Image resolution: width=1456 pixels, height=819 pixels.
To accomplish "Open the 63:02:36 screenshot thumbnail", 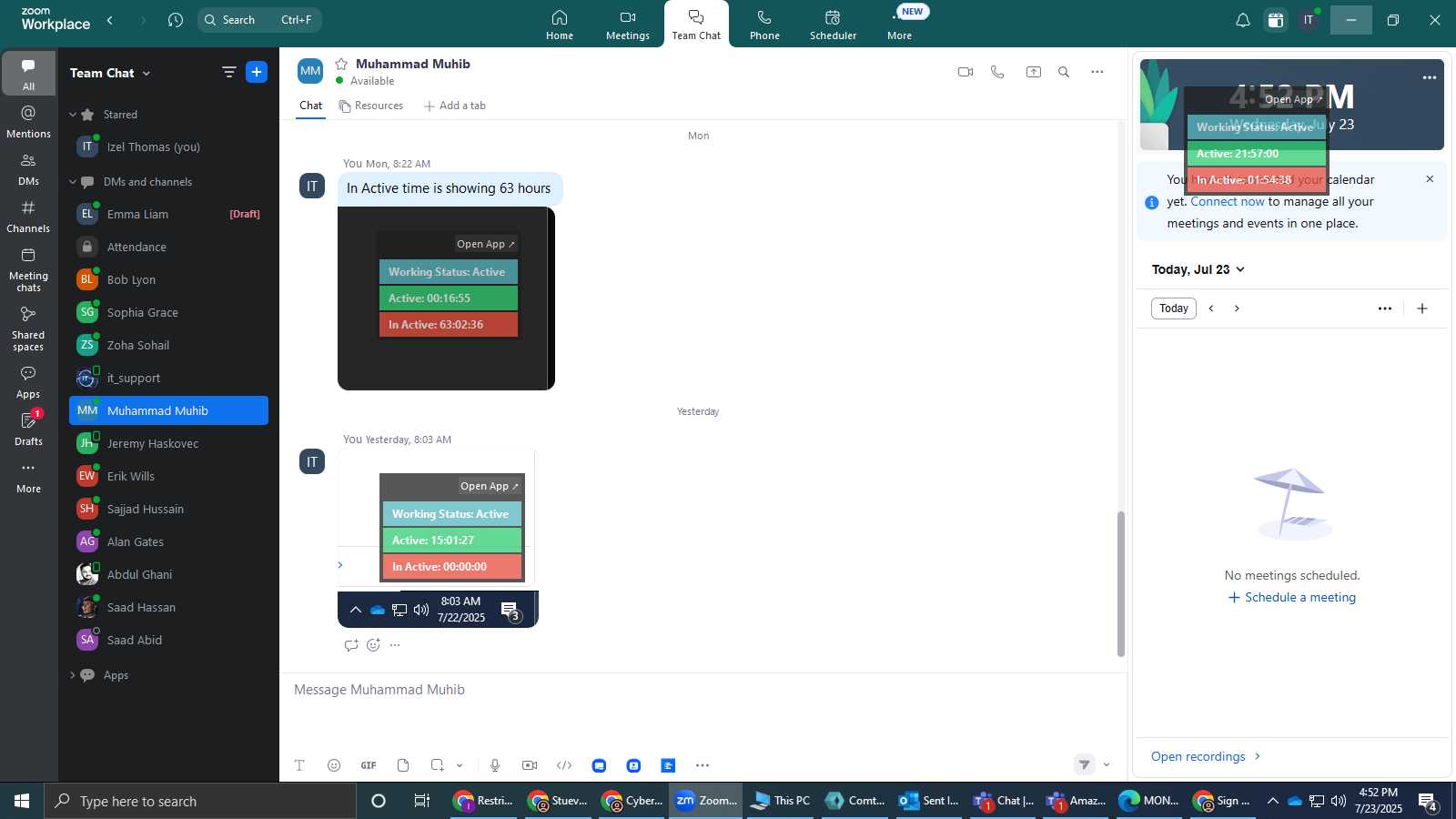I will tap(446, 298).
